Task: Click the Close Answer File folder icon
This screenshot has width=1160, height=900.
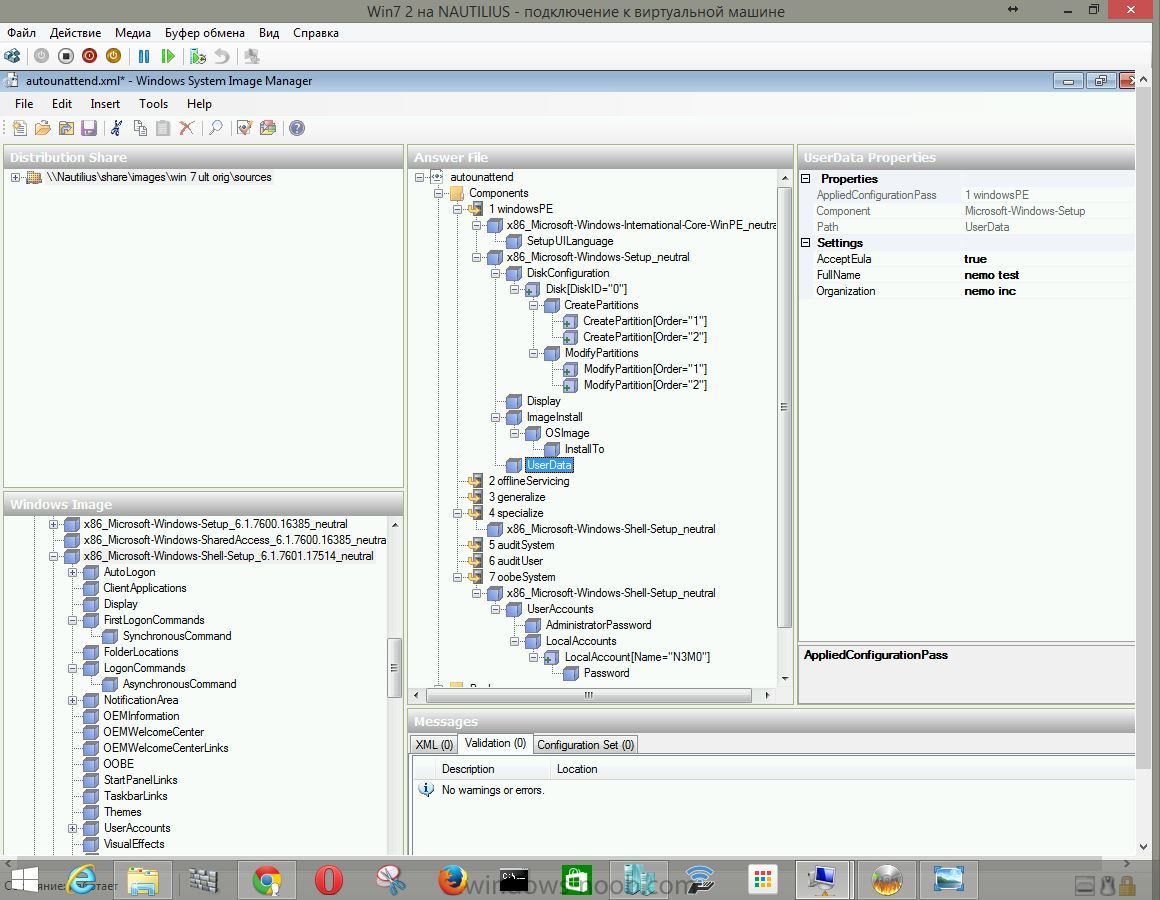Action: click(66, 128)
